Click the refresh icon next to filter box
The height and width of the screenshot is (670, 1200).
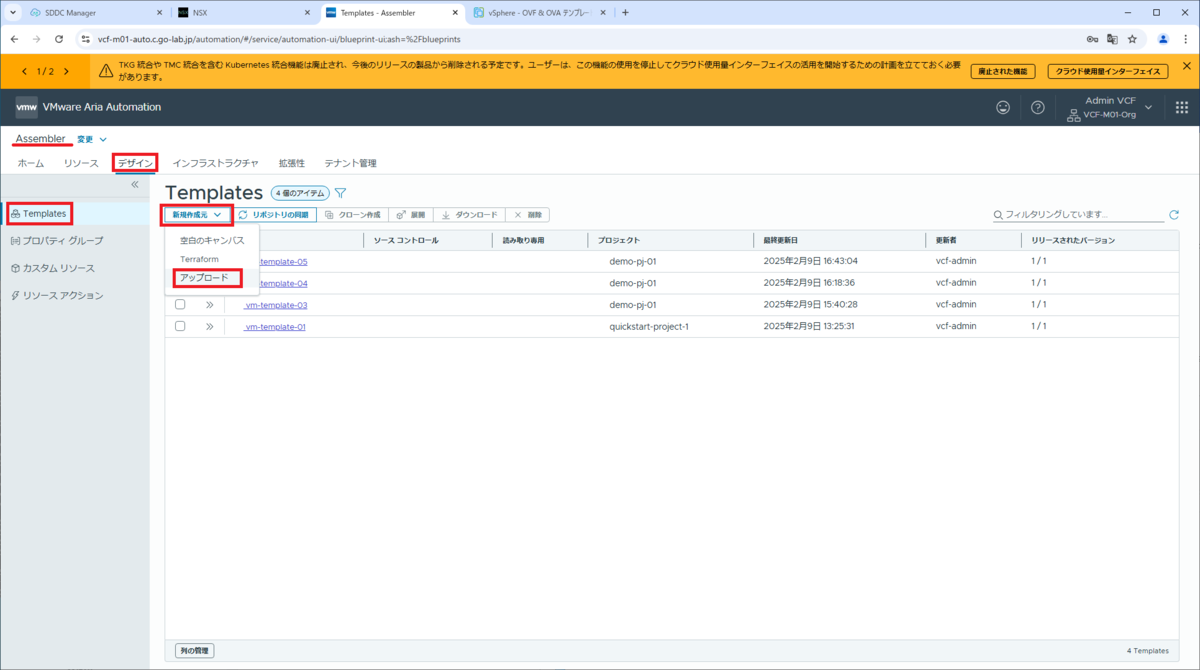point(1174,215)
